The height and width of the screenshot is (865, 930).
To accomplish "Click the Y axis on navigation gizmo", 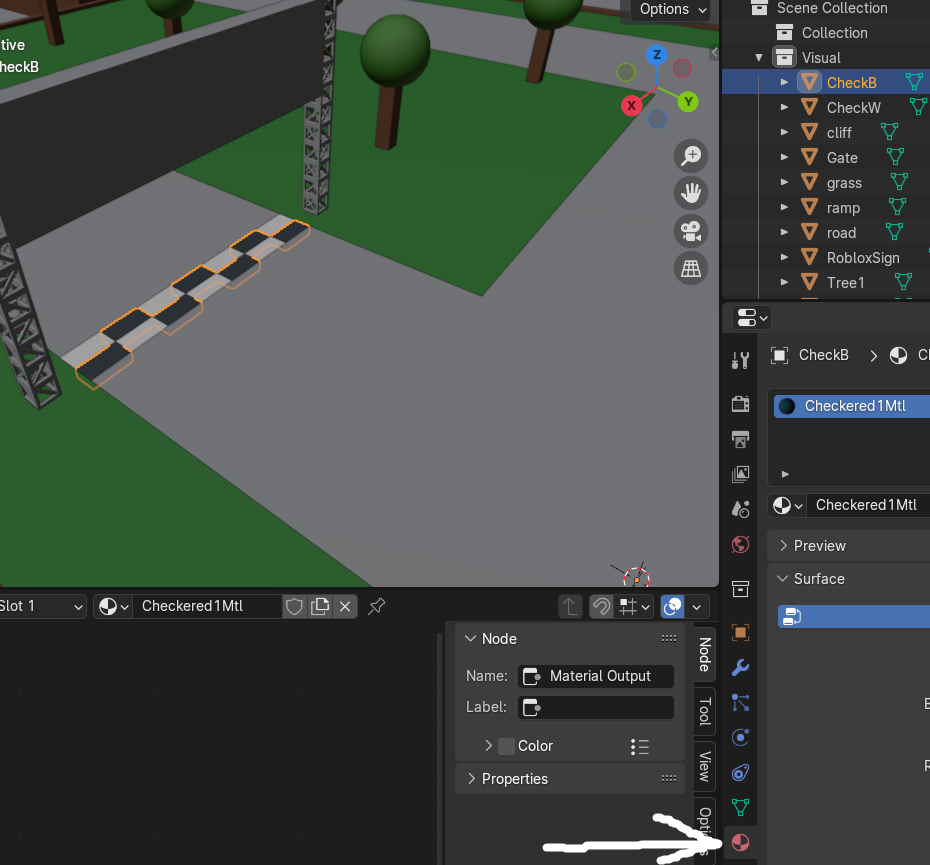I will pos(688,101).
